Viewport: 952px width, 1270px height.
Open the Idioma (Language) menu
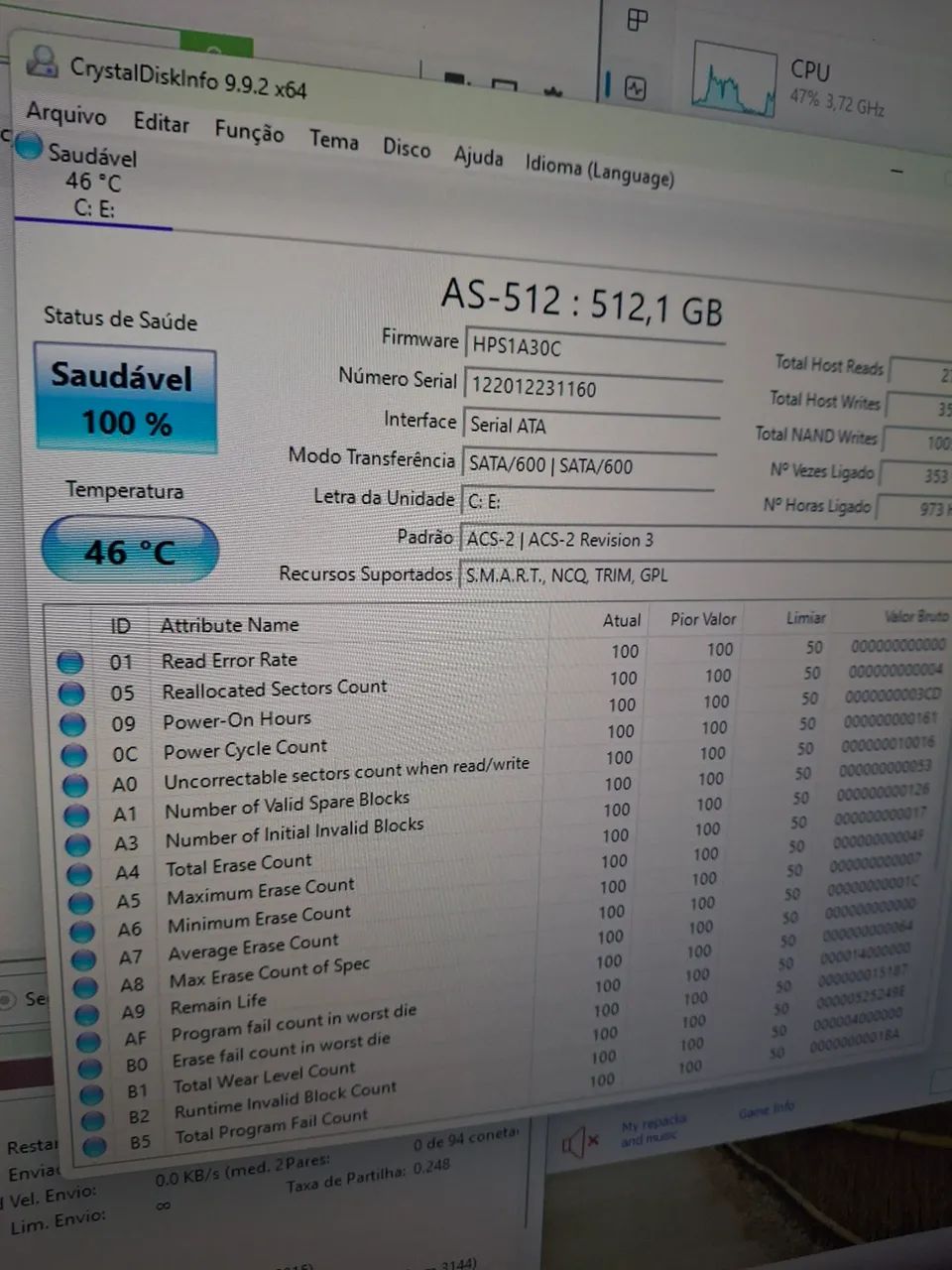point(599,170)
